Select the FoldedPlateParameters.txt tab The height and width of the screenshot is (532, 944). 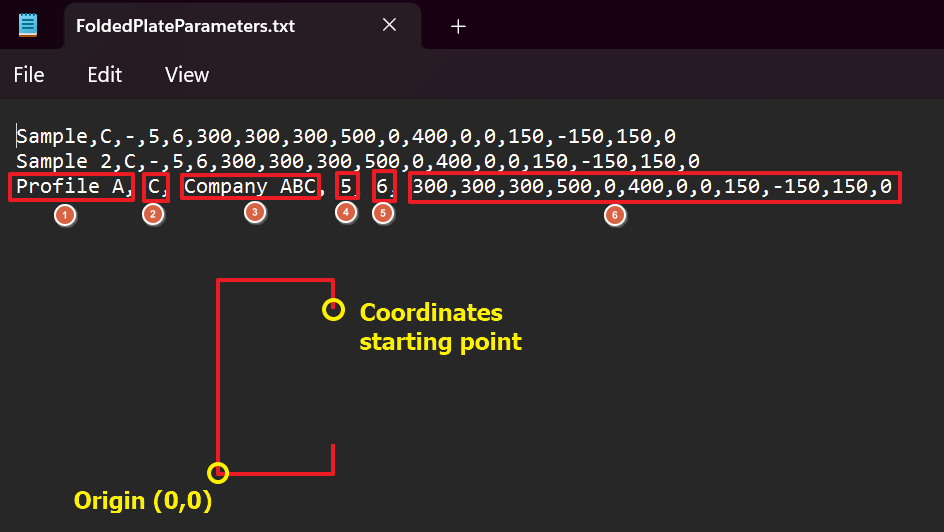185,26
